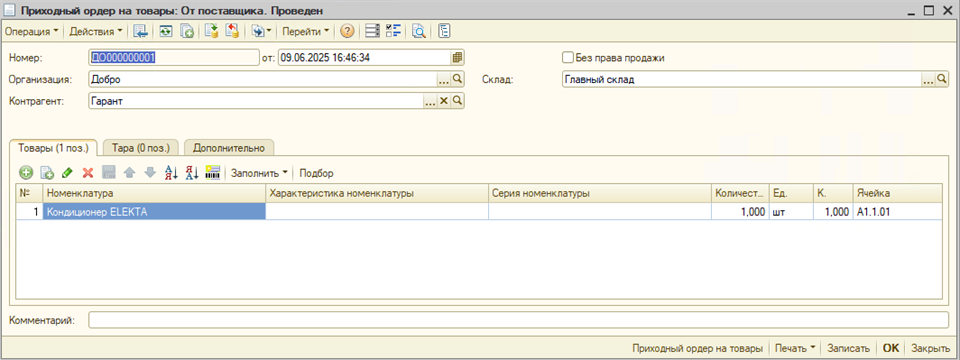This screenshot has width=960, height=360.
Task: Open the create-based-on icon dropdown
Action: pos(261,31)
